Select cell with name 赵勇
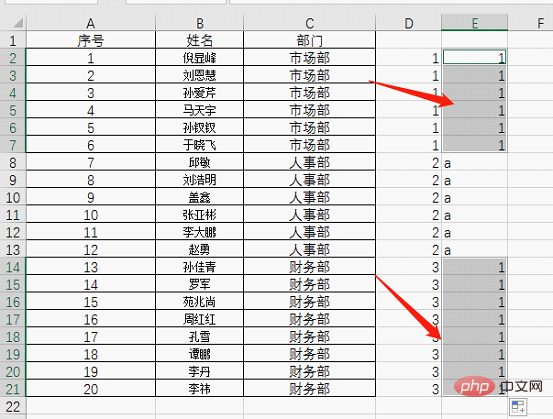 (x=199, y=250)
